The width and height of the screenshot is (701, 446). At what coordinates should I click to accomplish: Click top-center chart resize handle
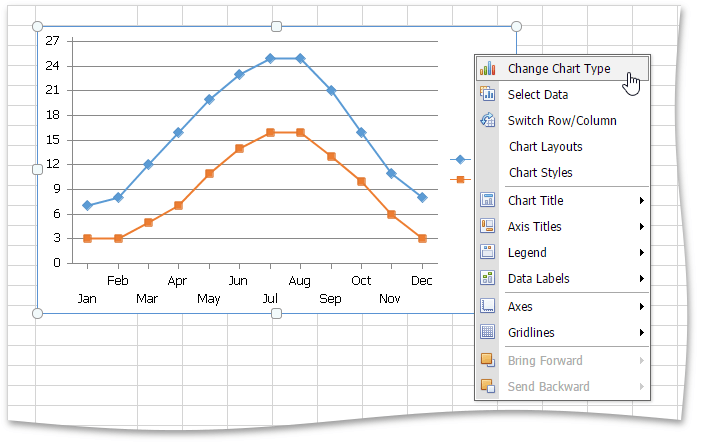[276, 26]
